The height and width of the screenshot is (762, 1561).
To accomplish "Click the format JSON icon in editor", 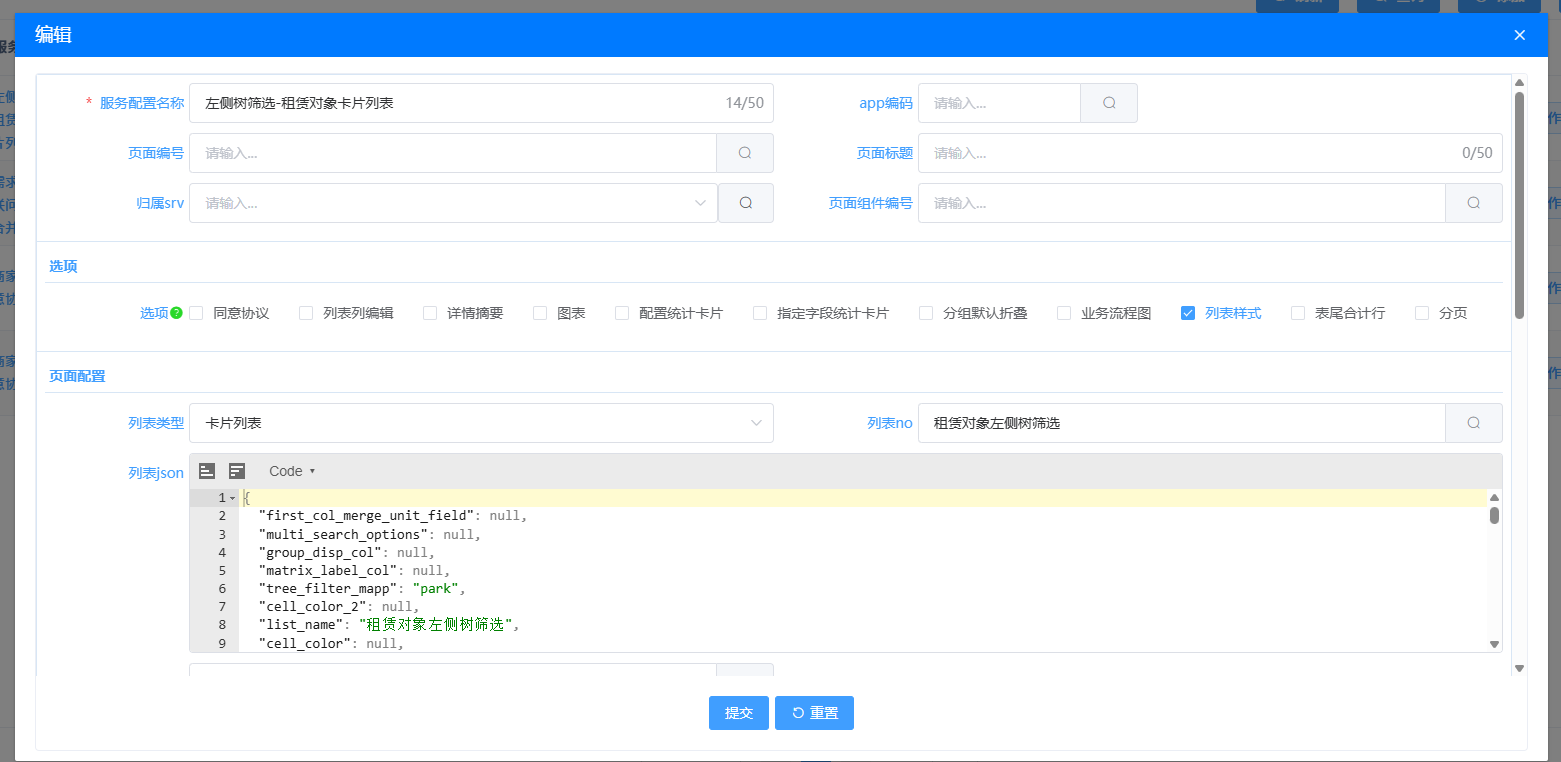I will [x=207, y=471].
